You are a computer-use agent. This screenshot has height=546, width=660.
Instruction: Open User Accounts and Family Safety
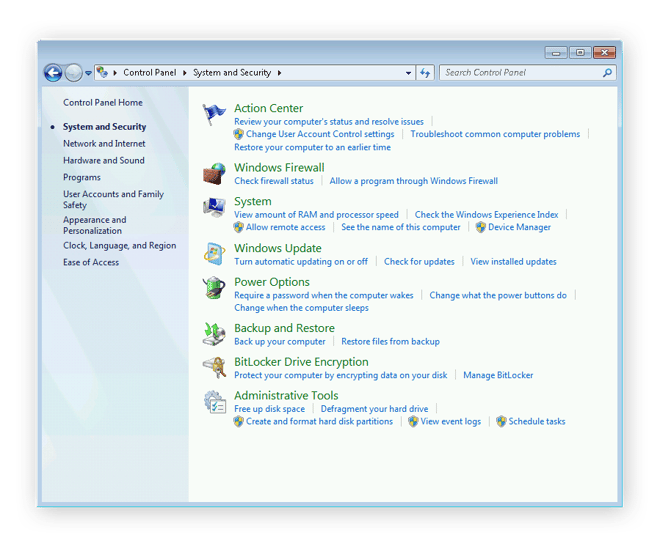point(113,200)
